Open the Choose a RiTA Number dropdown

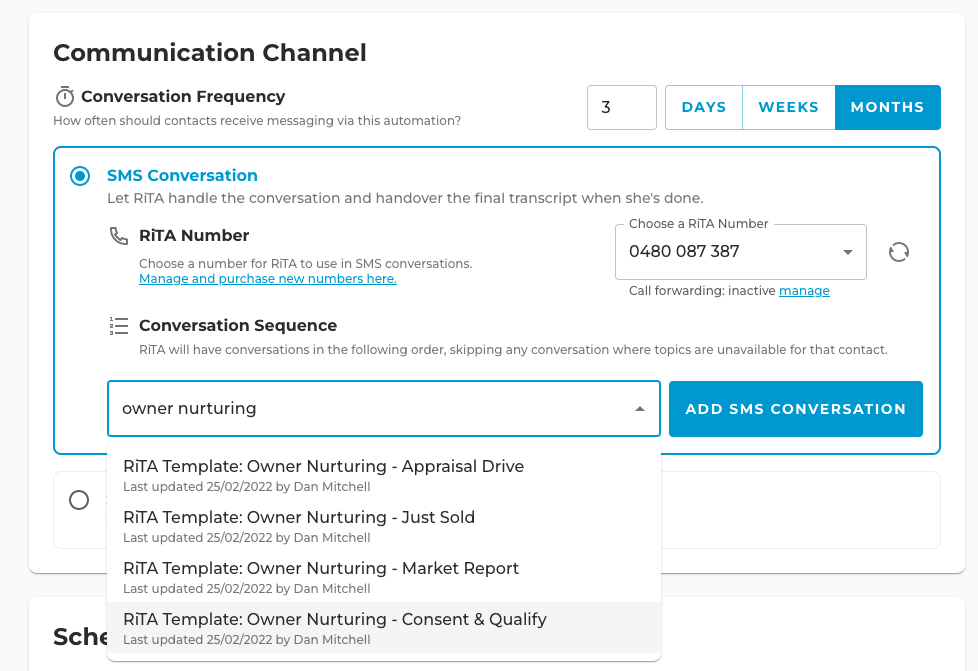[x=740, y=252]
